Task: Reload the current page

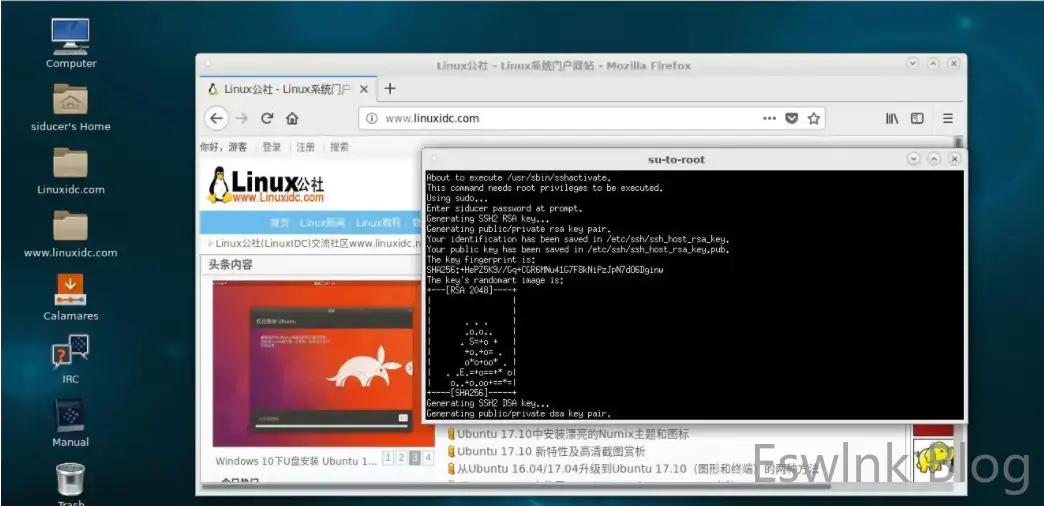Action: point(267,118)
